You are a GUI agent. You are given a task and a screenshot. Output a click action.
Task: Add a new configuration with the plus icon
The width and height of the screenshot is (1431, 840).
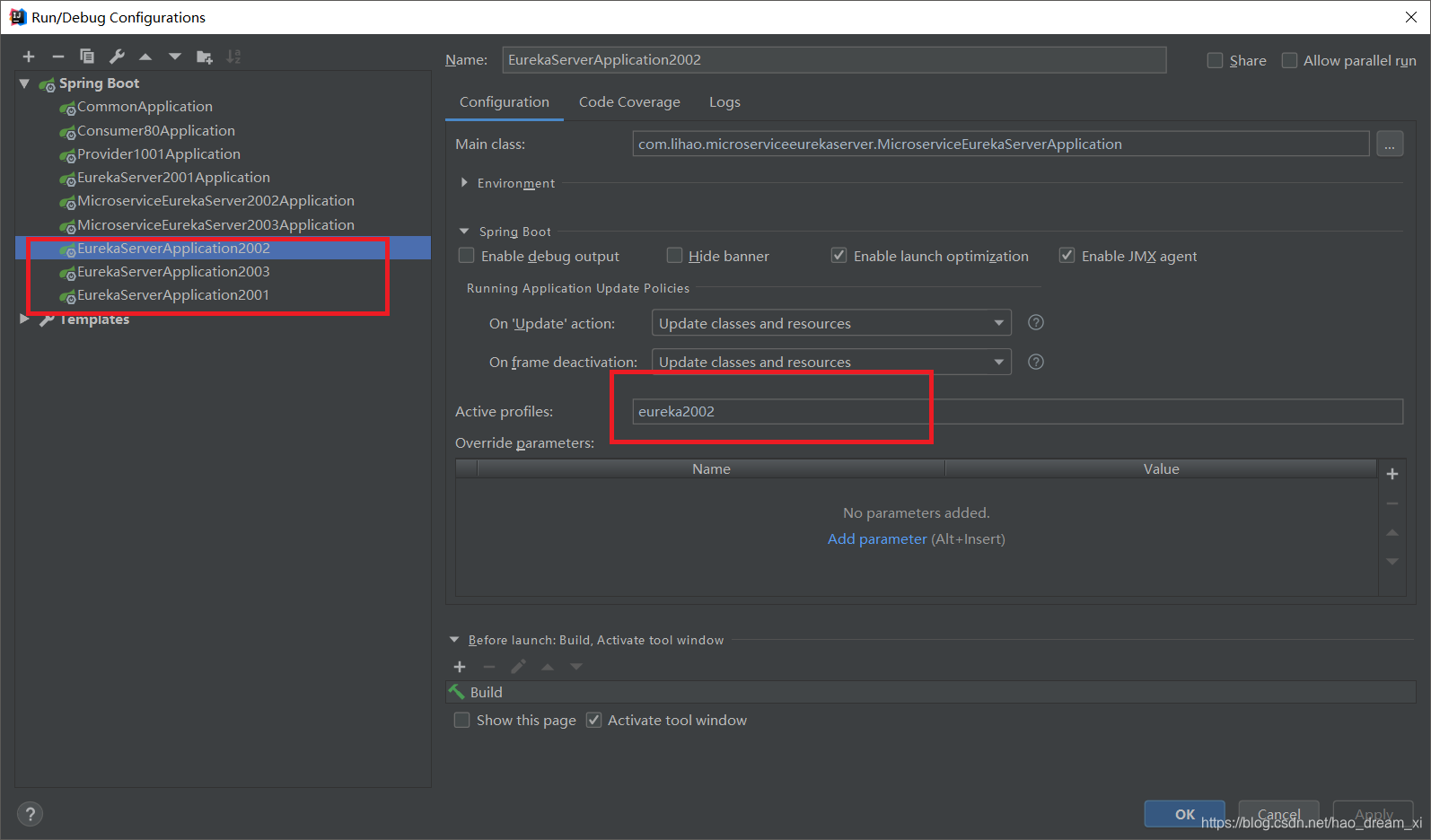coord(29,57)
